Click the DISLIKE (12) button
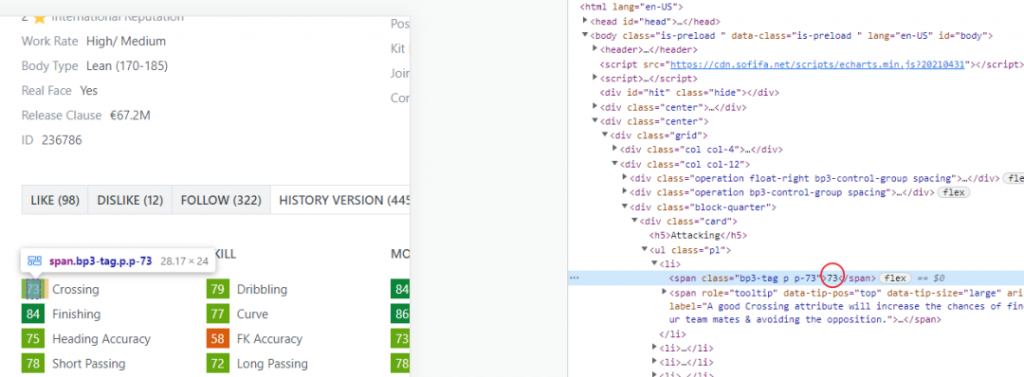 click(130, 200)
